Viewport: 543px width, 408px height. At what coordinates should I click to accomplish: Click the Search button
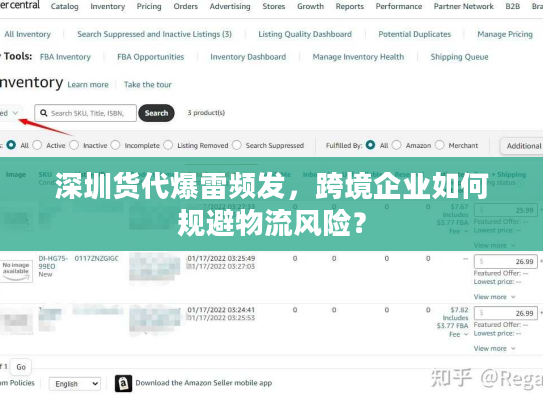click(156, 113)
